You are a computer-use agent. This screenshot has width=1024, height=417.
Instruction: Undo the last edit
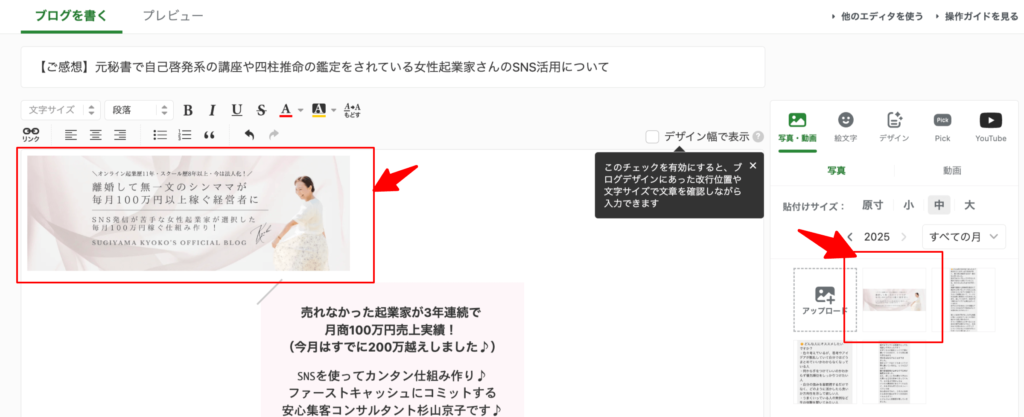tap(249, 135)
